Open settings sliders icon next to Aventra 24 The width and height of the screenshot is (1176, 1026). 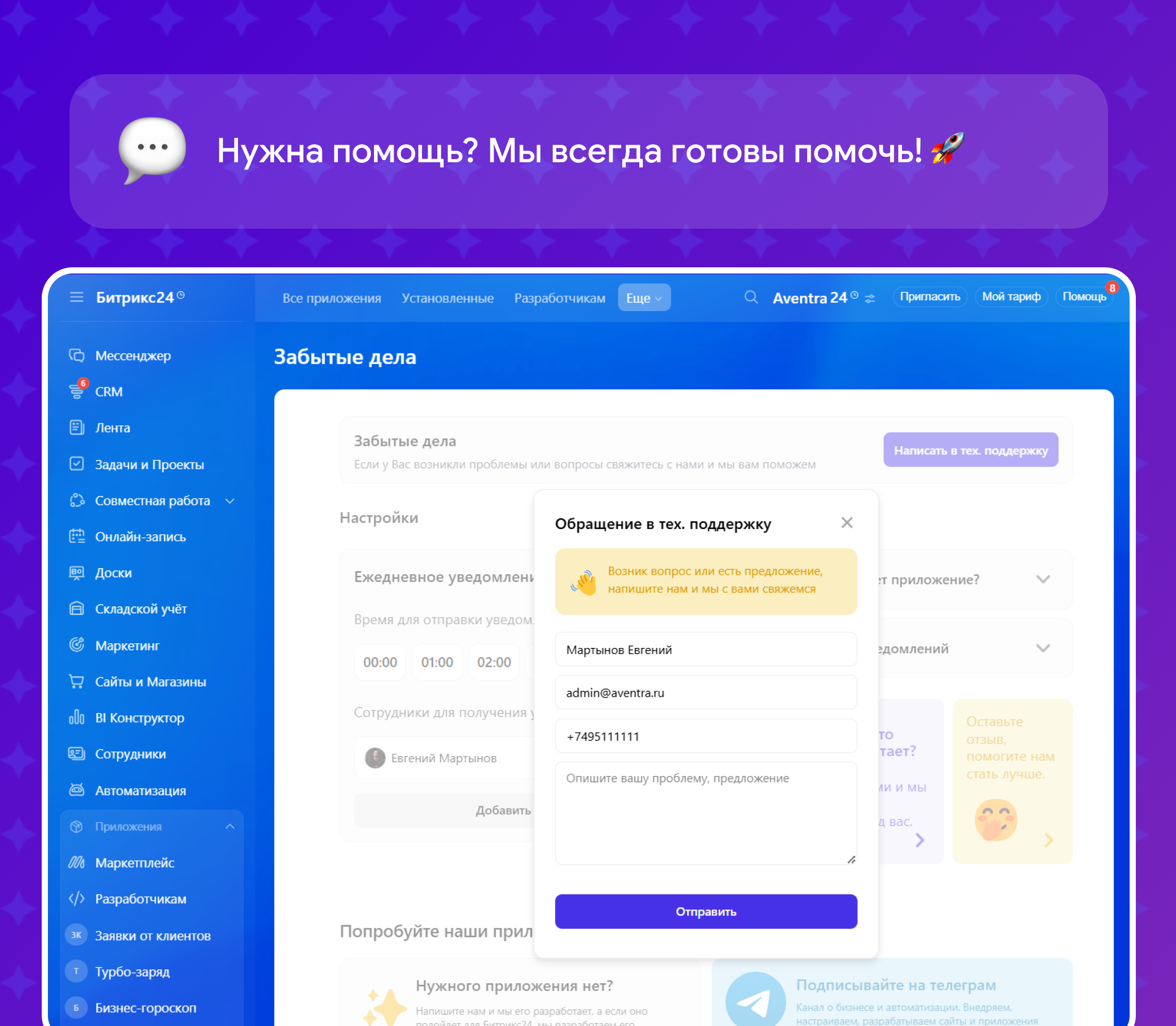click(870, 299)
